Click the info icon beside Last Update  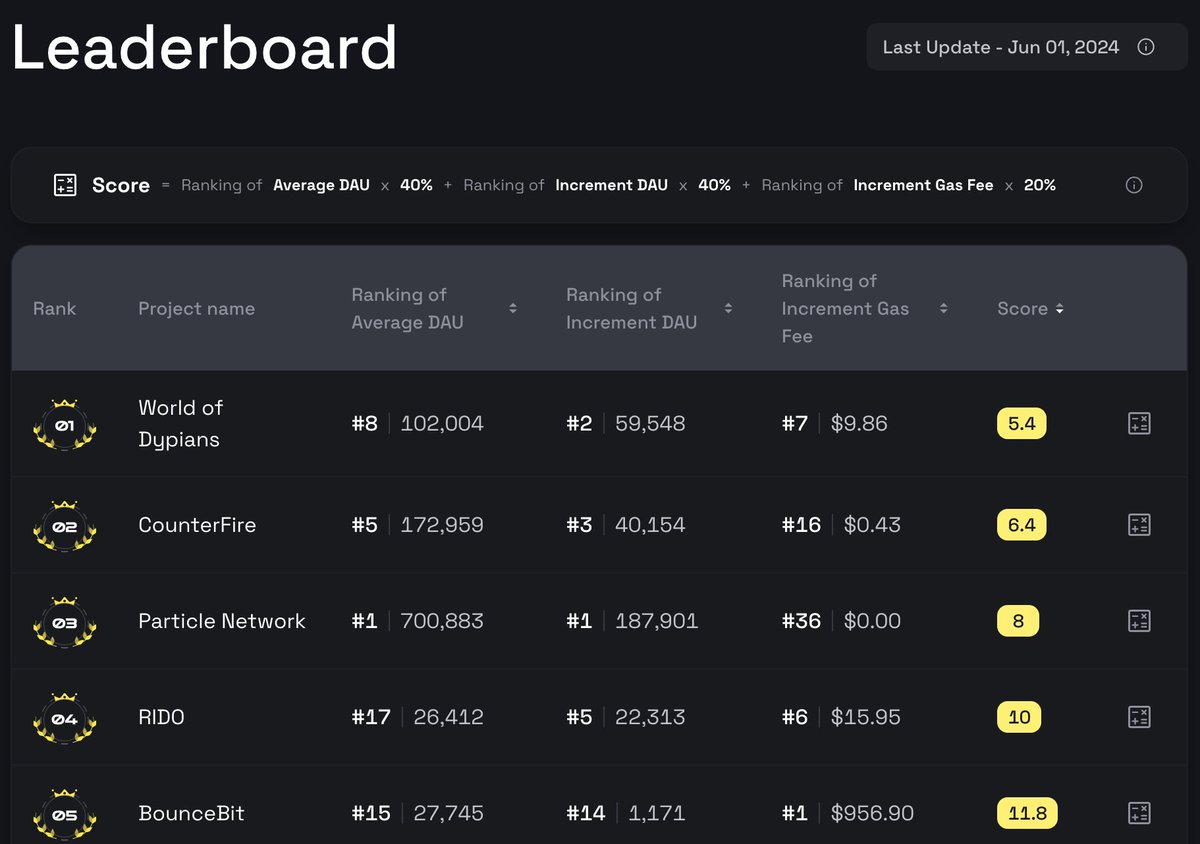click(1147, 47)
